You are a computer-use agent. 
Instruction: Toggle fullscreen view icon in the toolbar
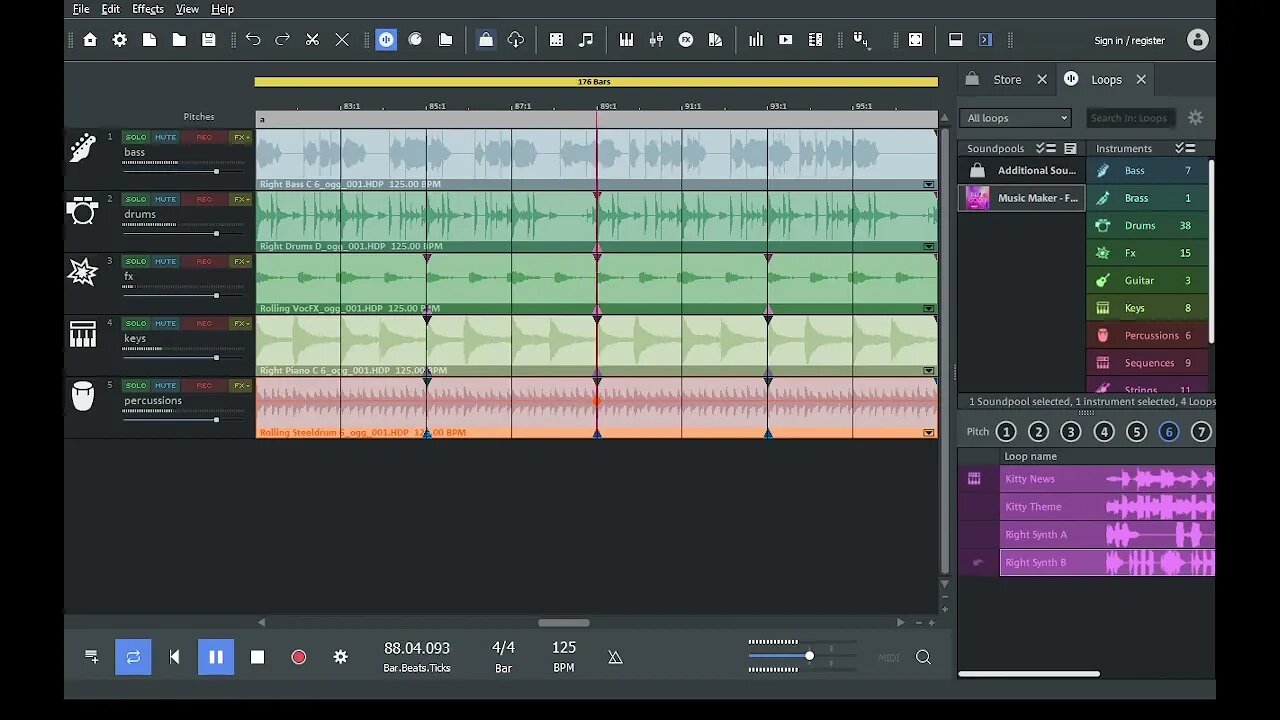pyautogui.click(x=915, y=40)
